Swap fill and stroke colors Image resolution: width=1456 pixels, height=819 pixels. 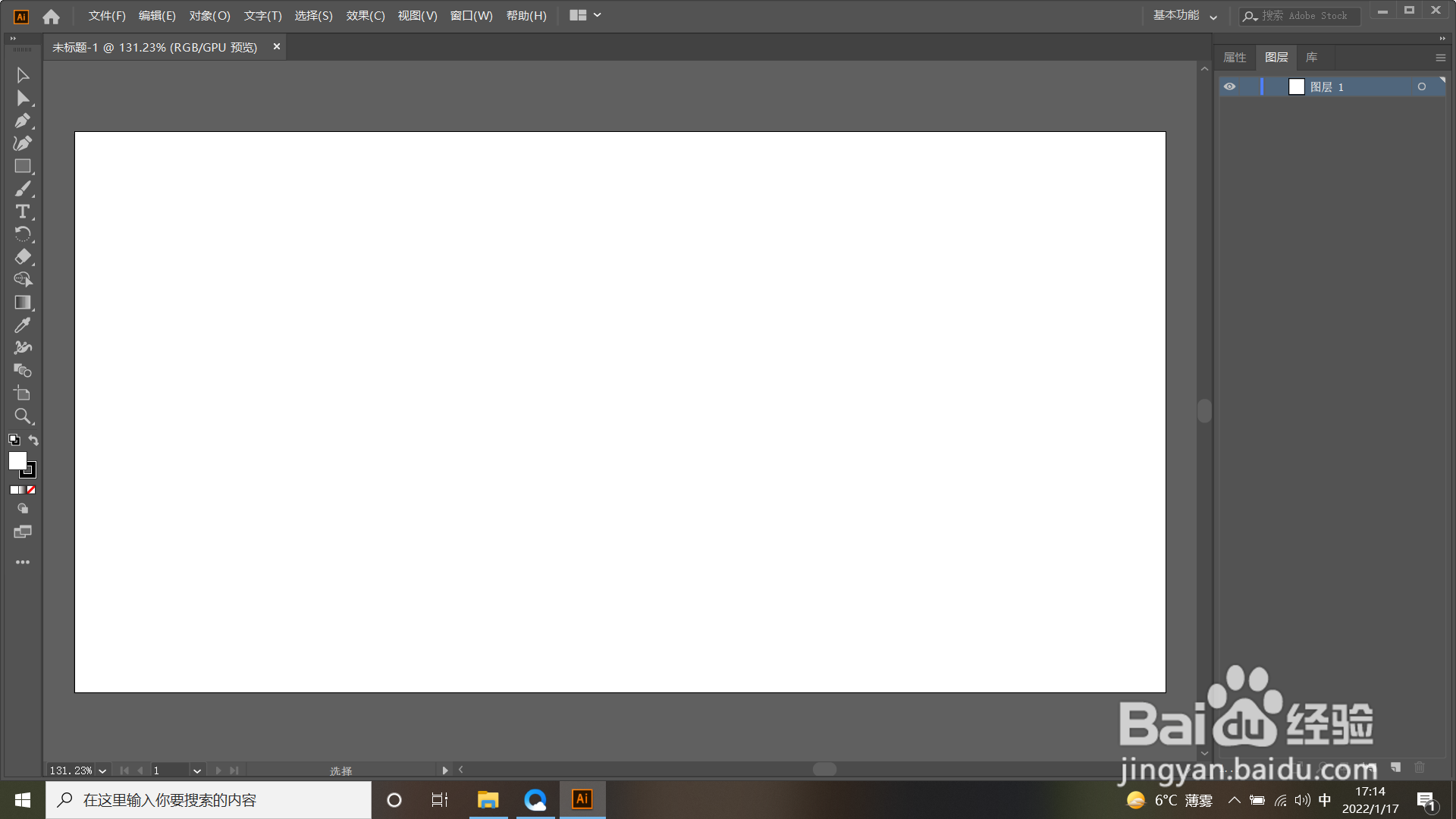point(33,440)
